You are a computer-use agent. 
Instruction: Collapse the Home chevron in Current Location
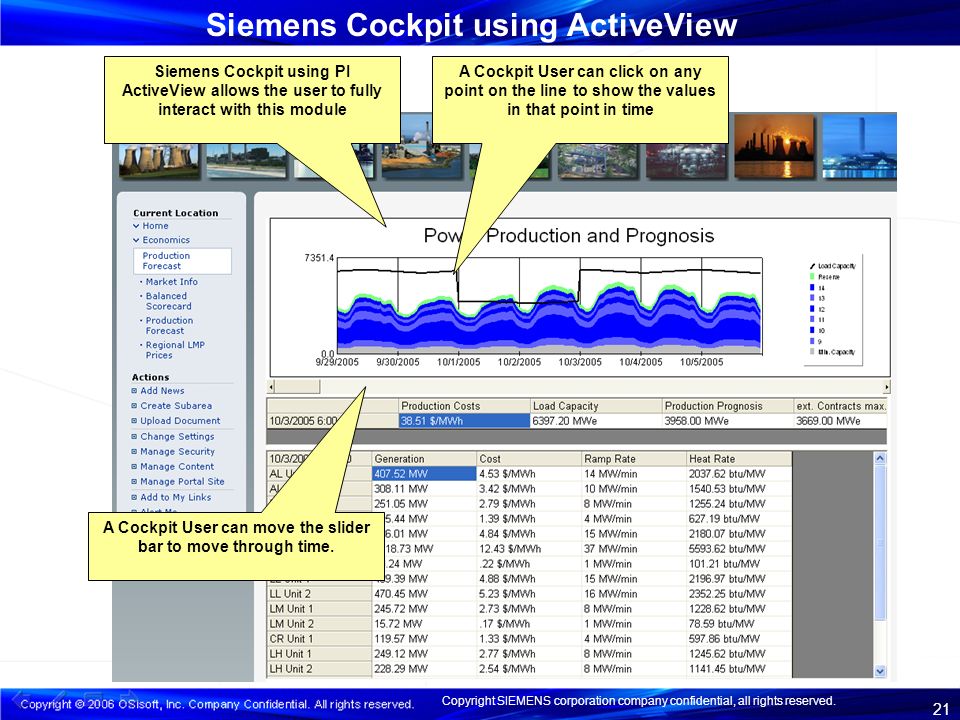pyautogui.click(x=136, y=226)
